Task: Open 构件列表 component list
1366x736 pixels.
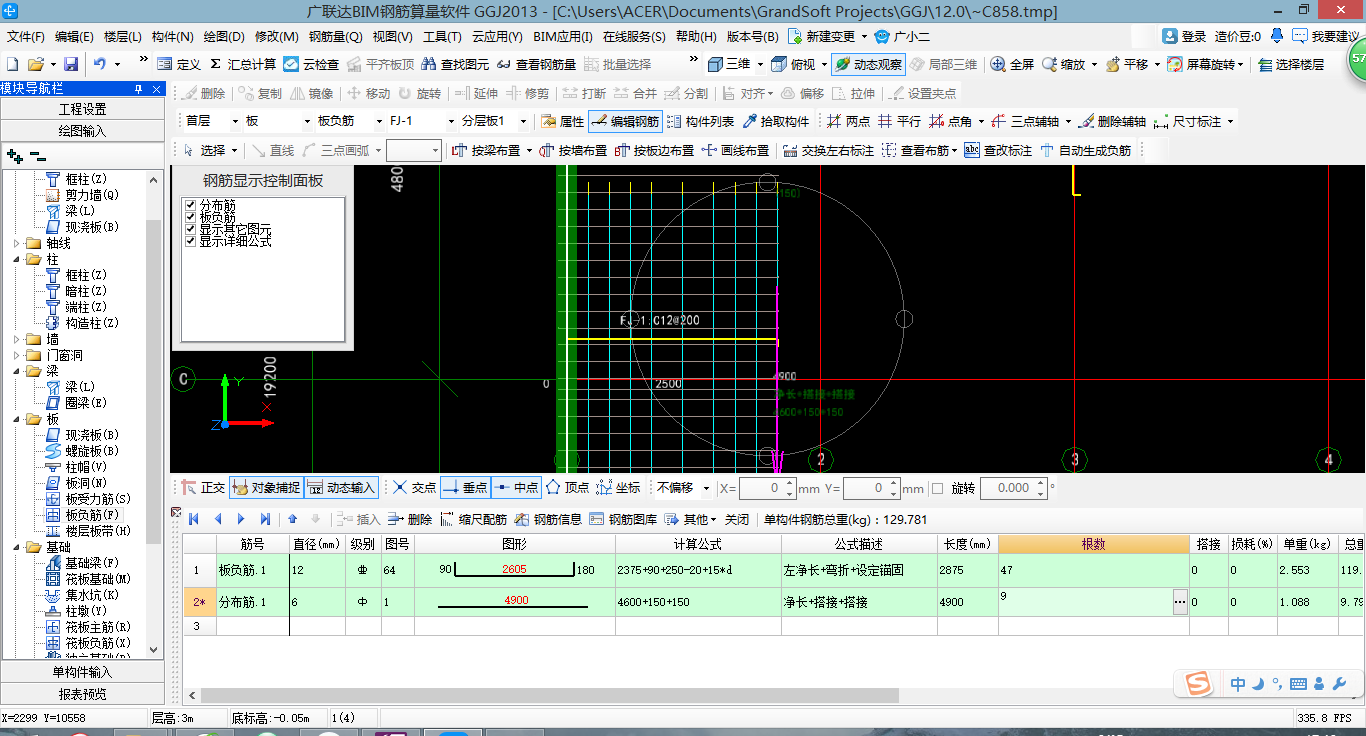Action: coord(700,121)
